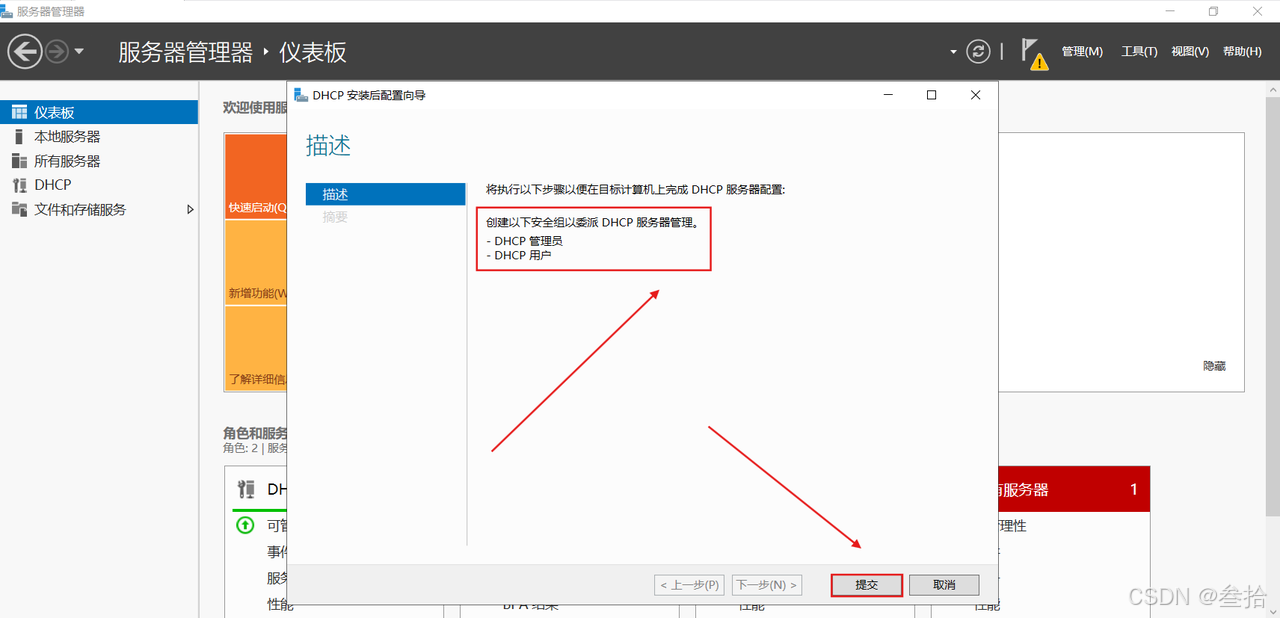Click the 本地服务器 sidebar icon
Image resolution: width=1280 pixels, height=618 pixels.
click(x=19, y=137)
